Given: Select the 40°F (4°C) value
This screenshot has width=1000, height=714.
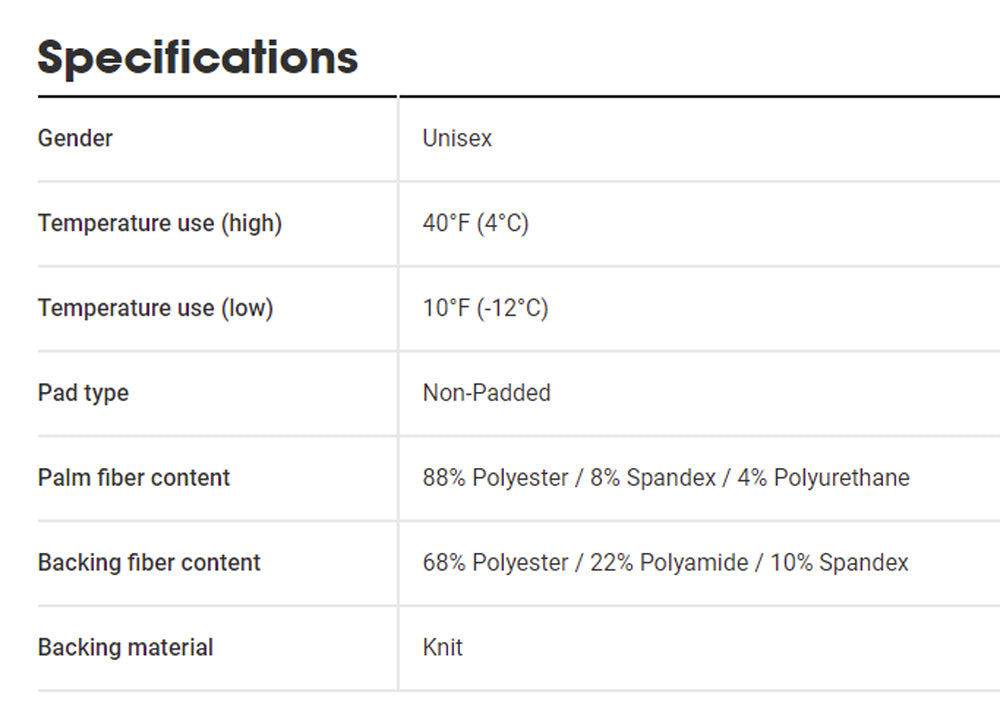Looking at the screenshot, I should [475, 223].
